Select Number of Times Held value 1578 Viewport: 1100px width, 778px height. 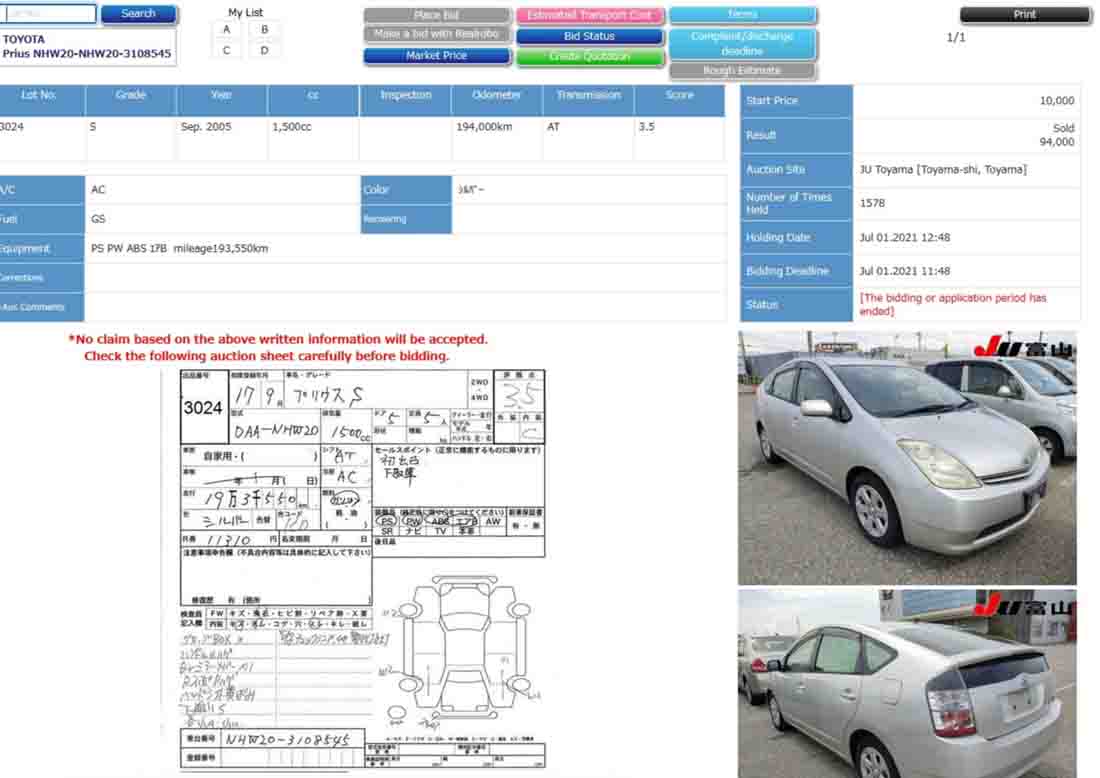(x=872, y=203)
